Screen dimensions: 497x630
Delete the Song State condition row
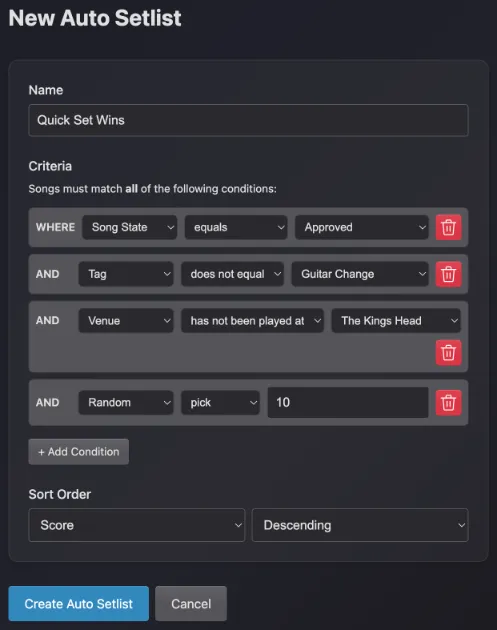(448, 227)
